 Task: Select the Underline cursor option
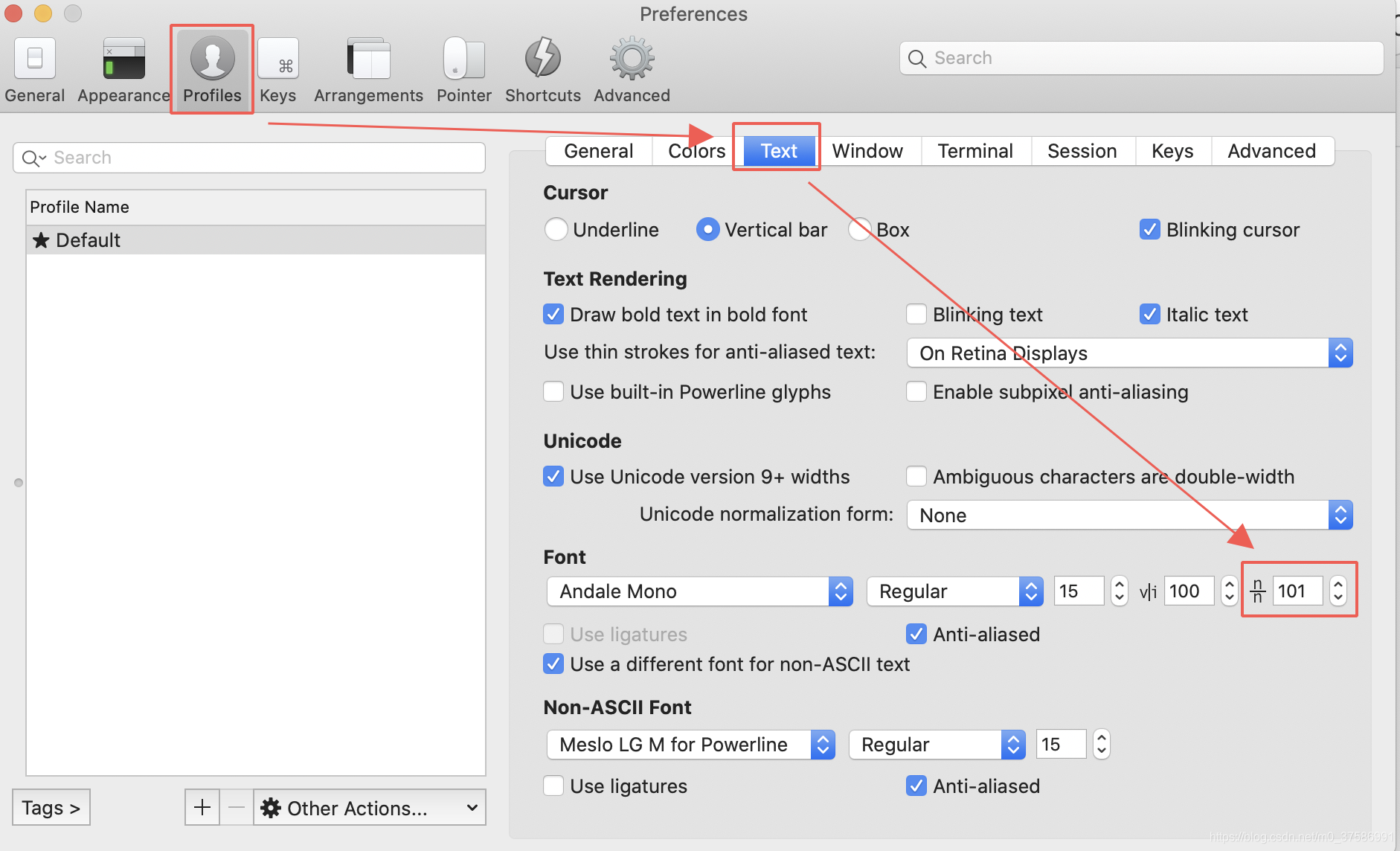pyautogui.click(x=556, y=229)
